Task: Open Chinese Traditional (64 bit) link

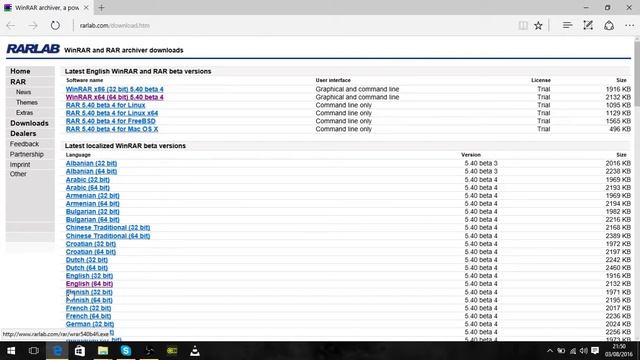Action: pos(108,236)
